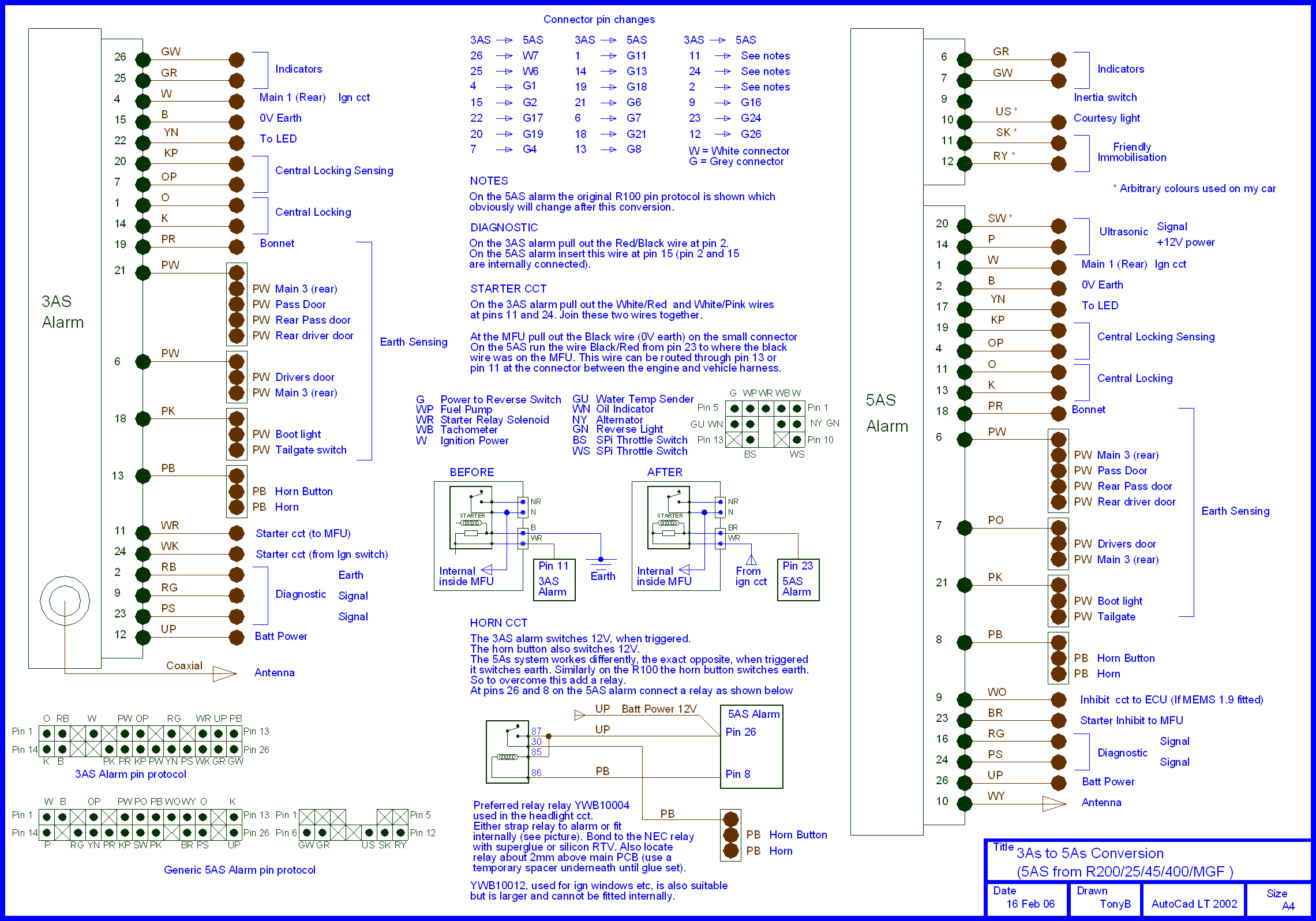
Task: Click "Generic 5AS Alarm pin protocol" caption
Action: (239, 870)
